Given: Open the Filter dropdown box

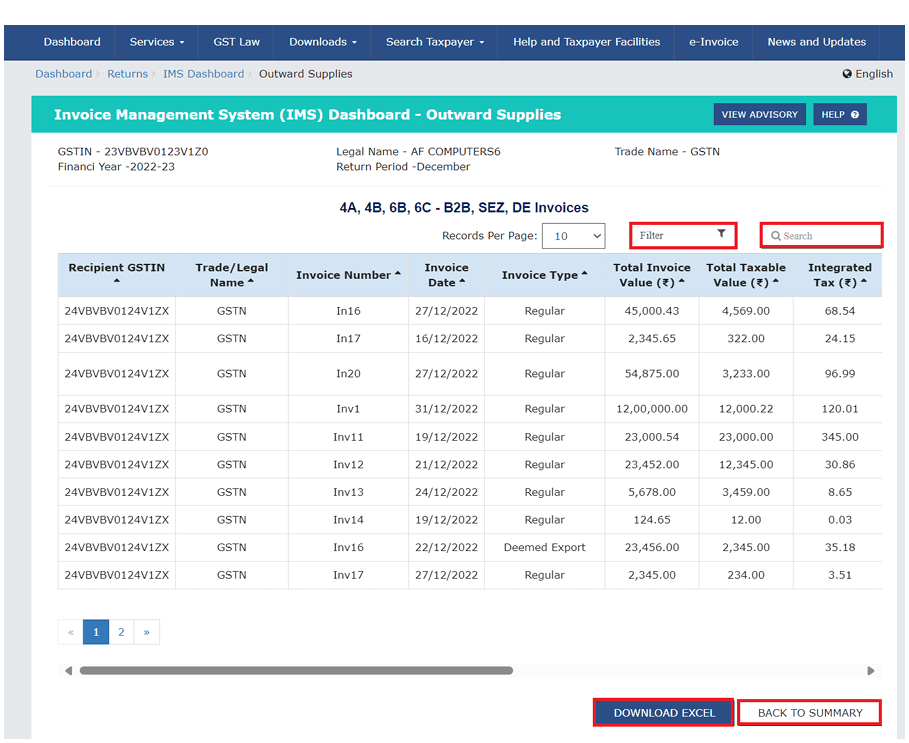Looking at the screenshot, I should (683, 235).
